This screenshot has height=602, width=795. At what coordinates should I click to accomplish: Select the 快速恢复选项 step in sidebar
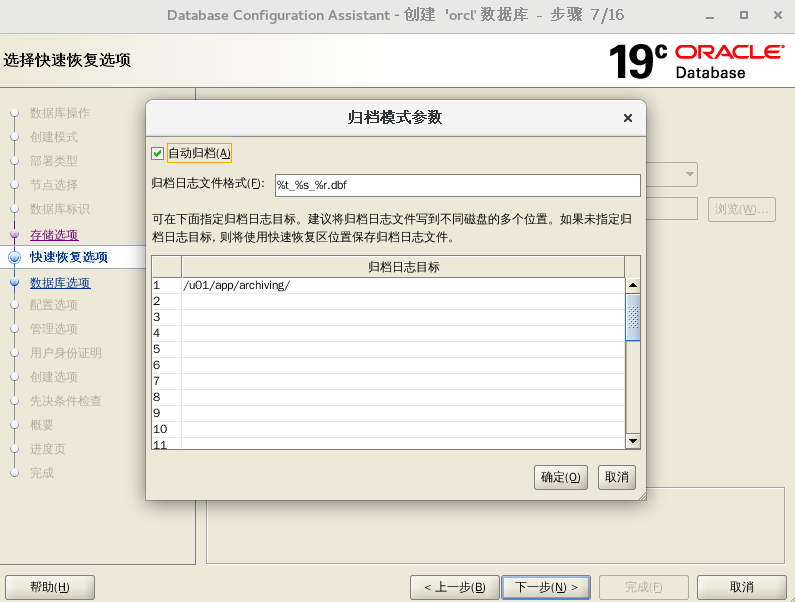[68, 258]
